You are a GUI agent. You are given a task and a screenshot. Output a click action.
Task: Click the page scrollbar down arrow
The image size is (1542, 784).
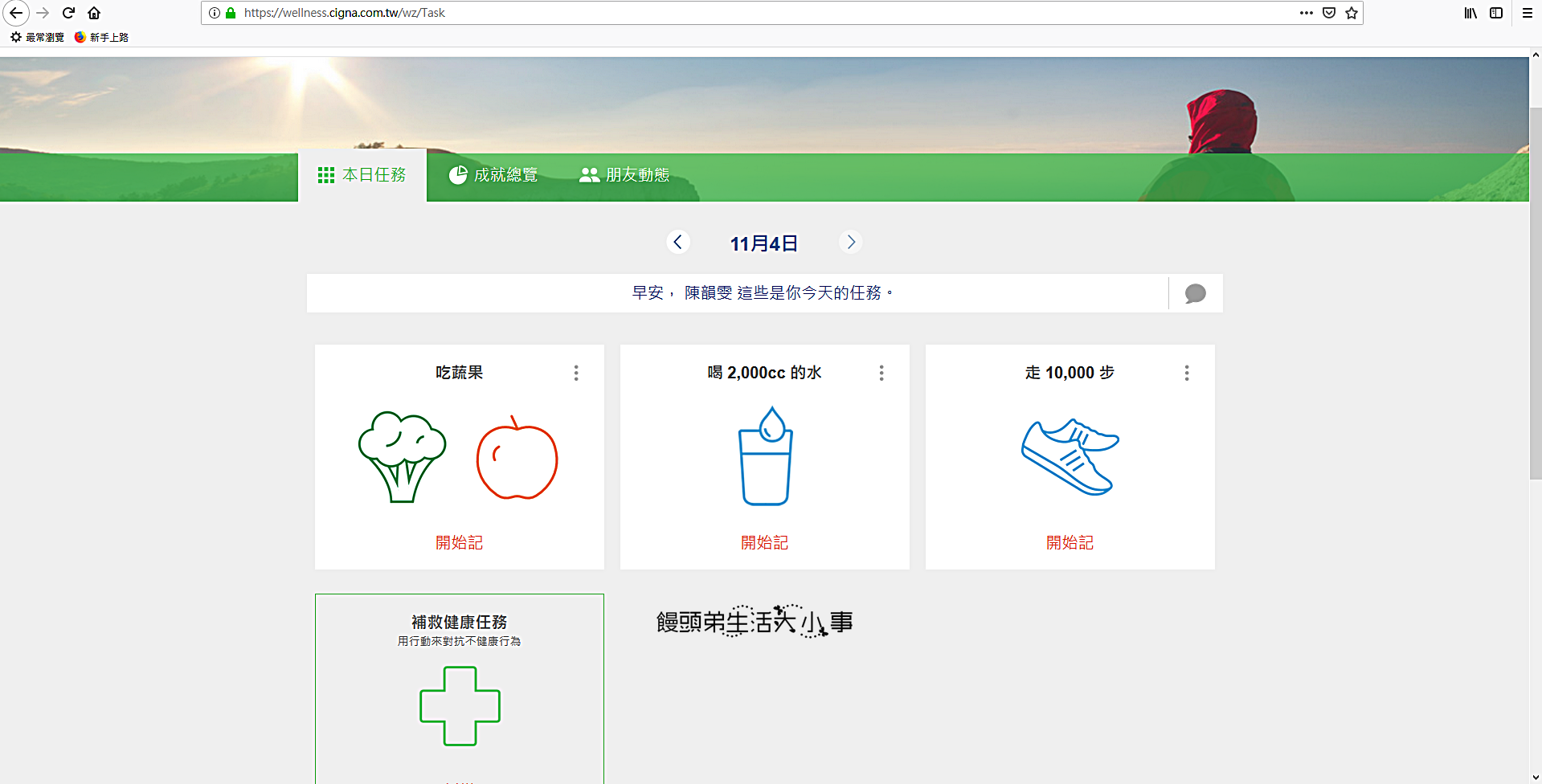pyautogui.click(x=1536, y=778)
